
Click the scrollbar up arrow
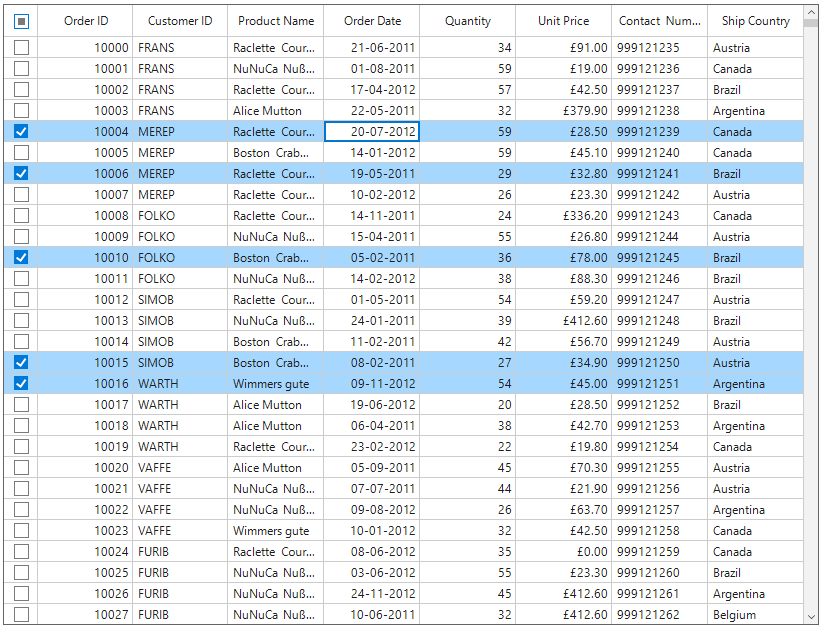point(811,12)
